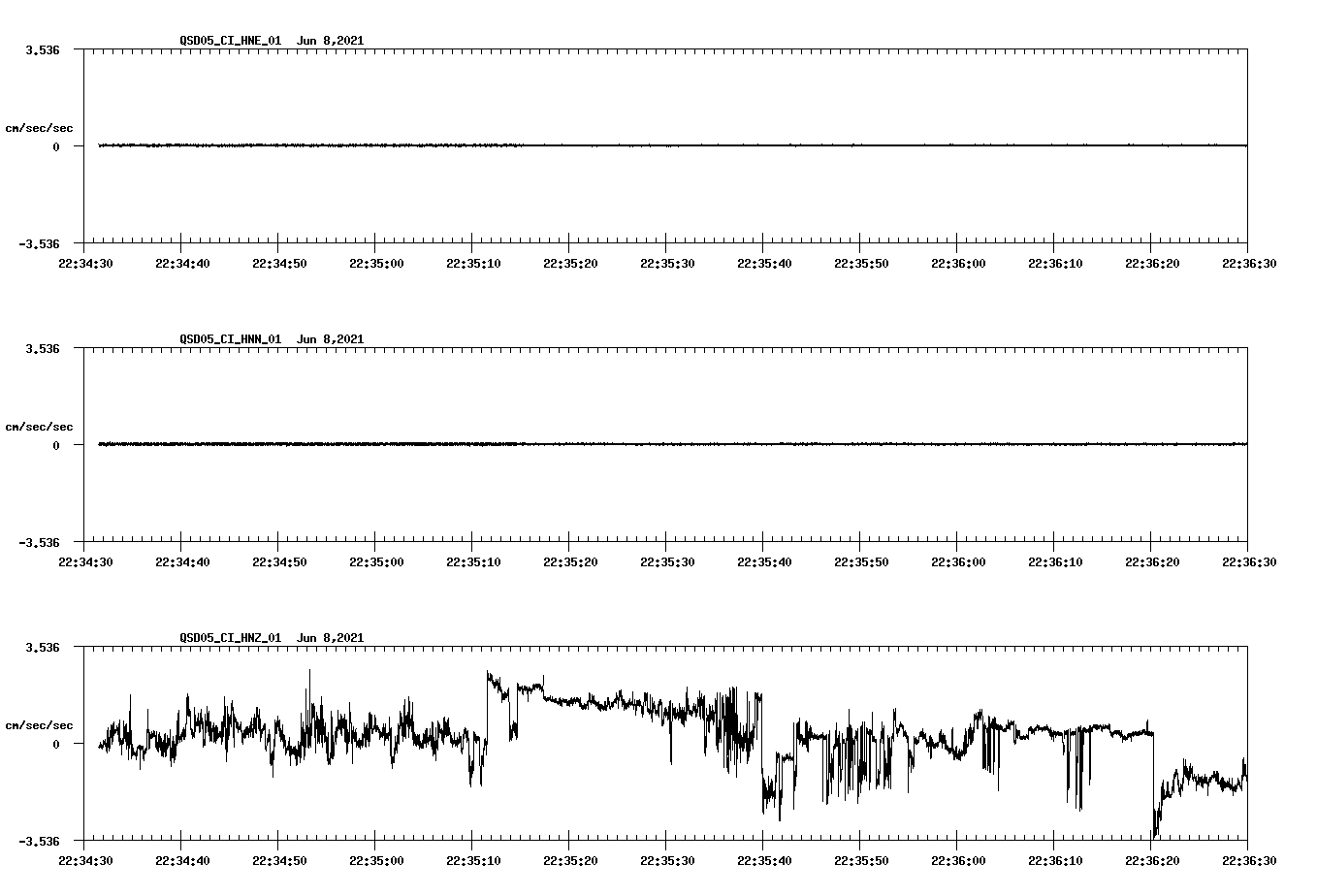Pick 22:35:10 time label under HNN plot
Screen dimensions: 1317x896
[x=473, y=562]
